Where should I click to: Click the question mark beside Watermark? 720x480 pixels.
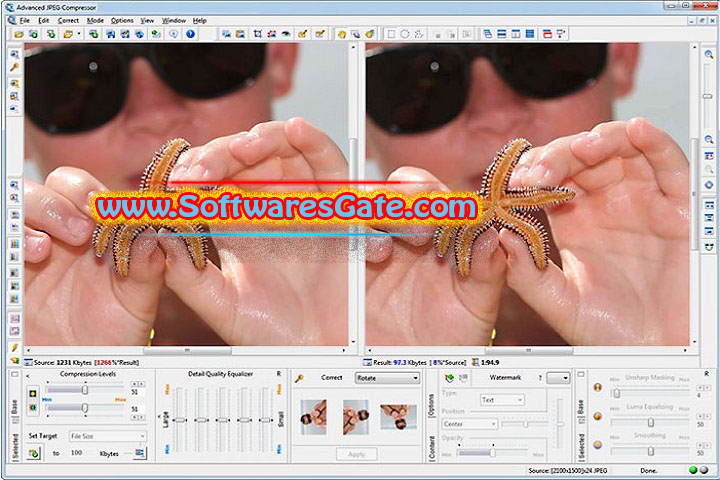coord(540,378)
